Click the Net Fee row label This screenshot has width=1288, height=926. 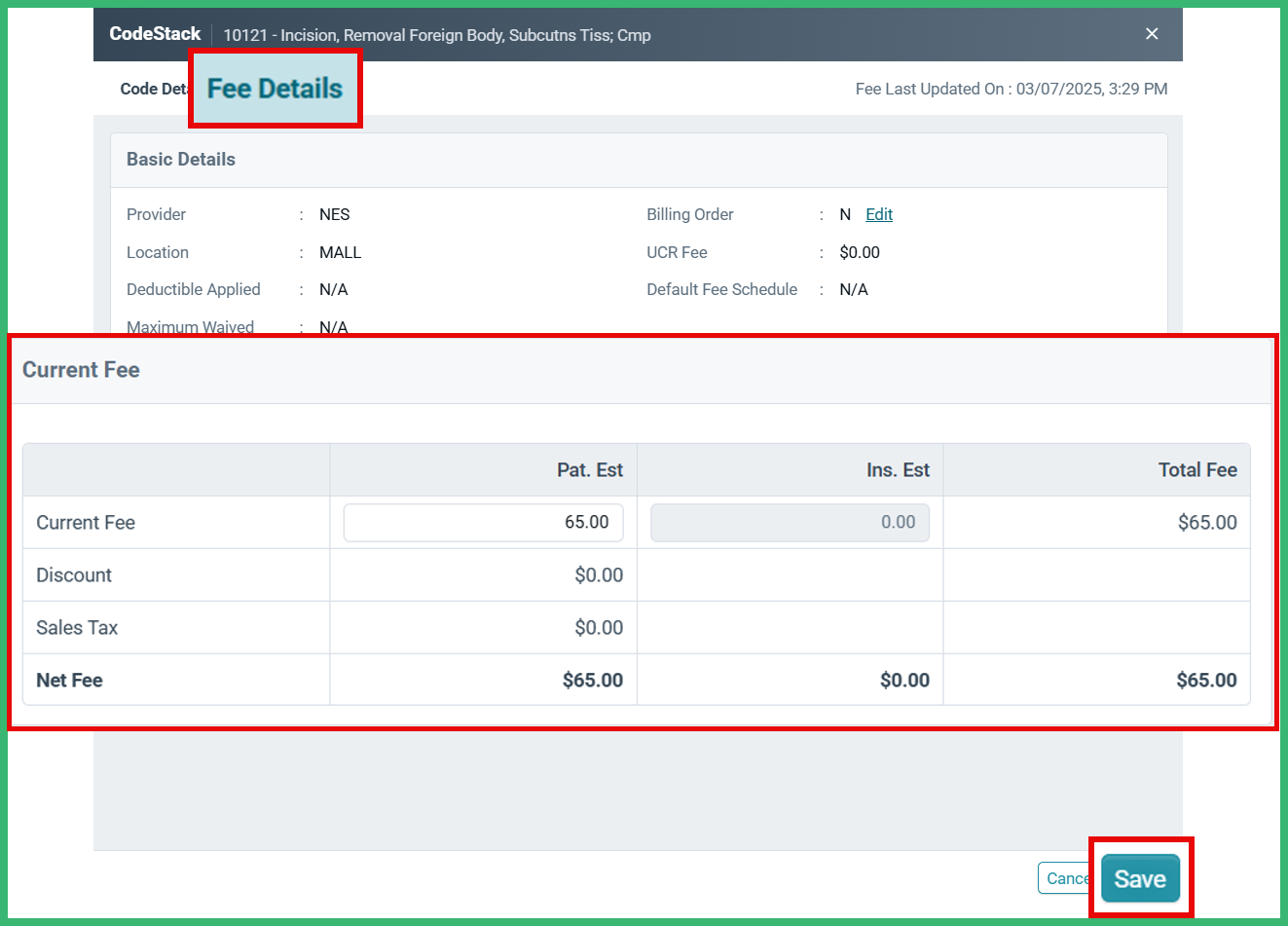(69, 681)
